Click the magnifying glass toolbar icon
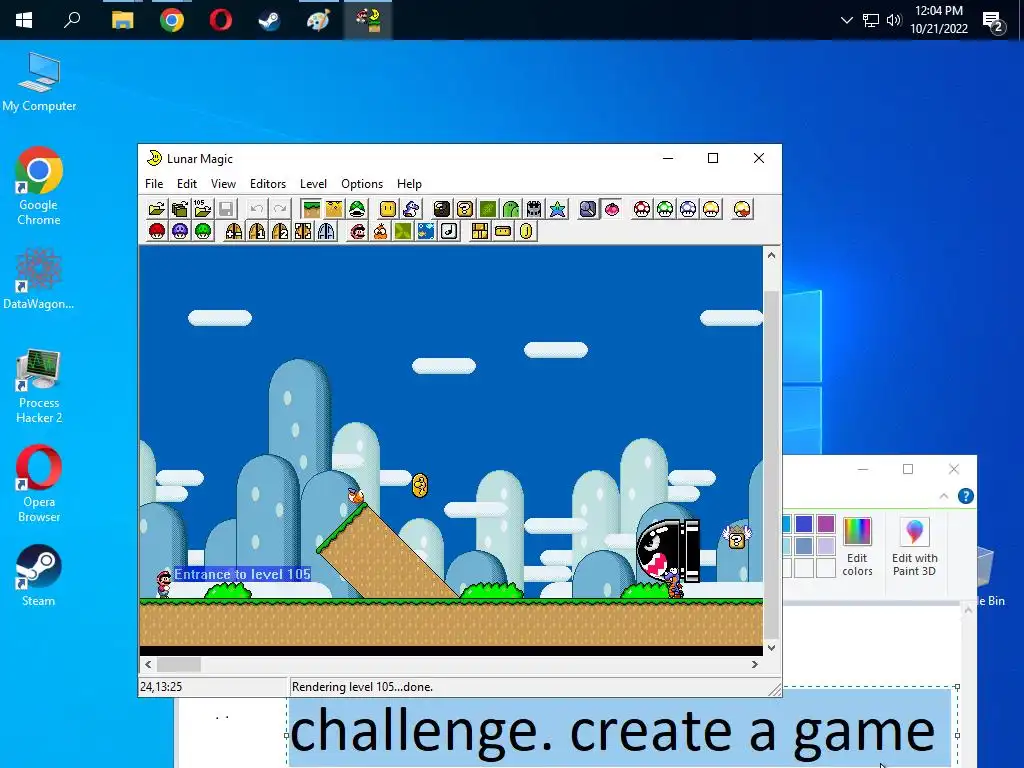The width and height of the screenshot is (1024, 768). tap(588, 209)
